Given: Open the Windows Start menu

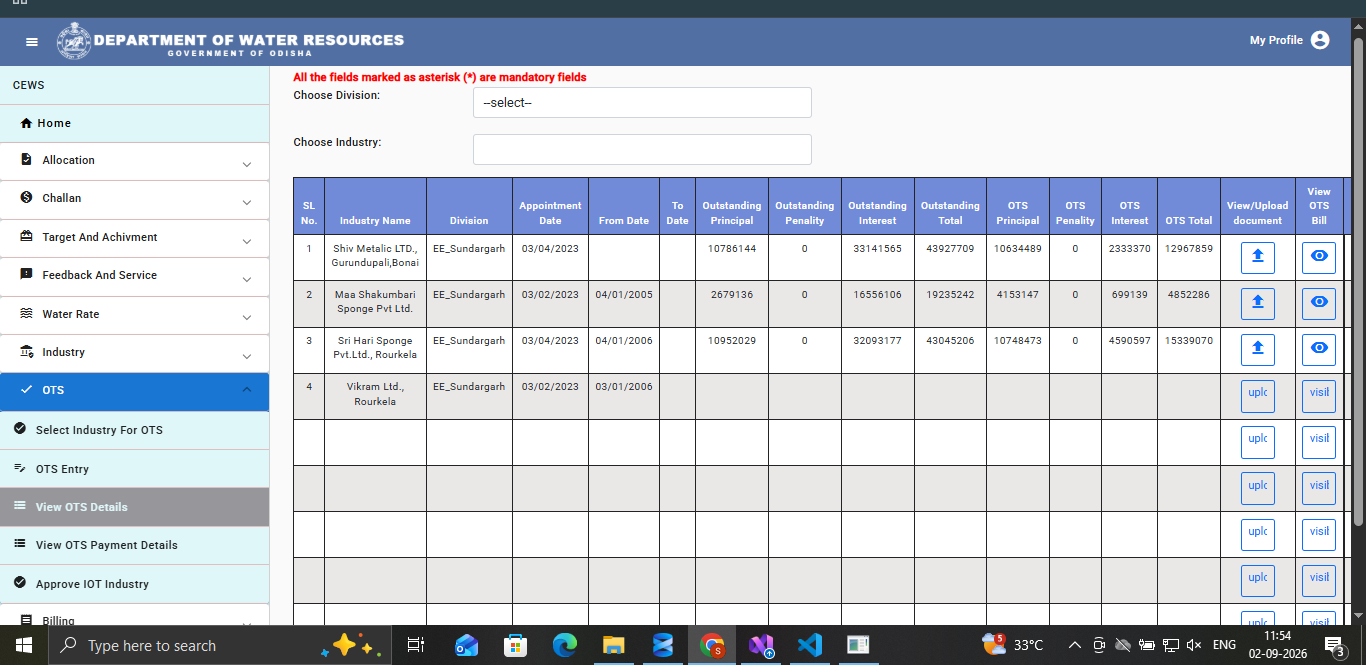Looking at the screenshot, I should [24, 645].
